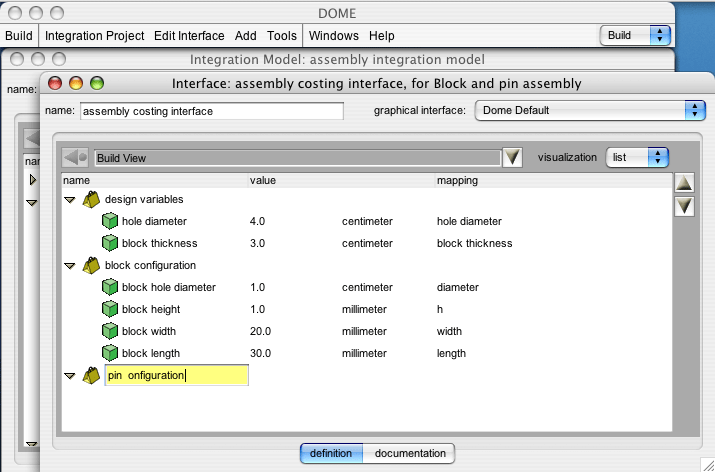Move selected item down with the down-arrow button
The height and width of the screenshot is (472, 715).
(684, 207)
